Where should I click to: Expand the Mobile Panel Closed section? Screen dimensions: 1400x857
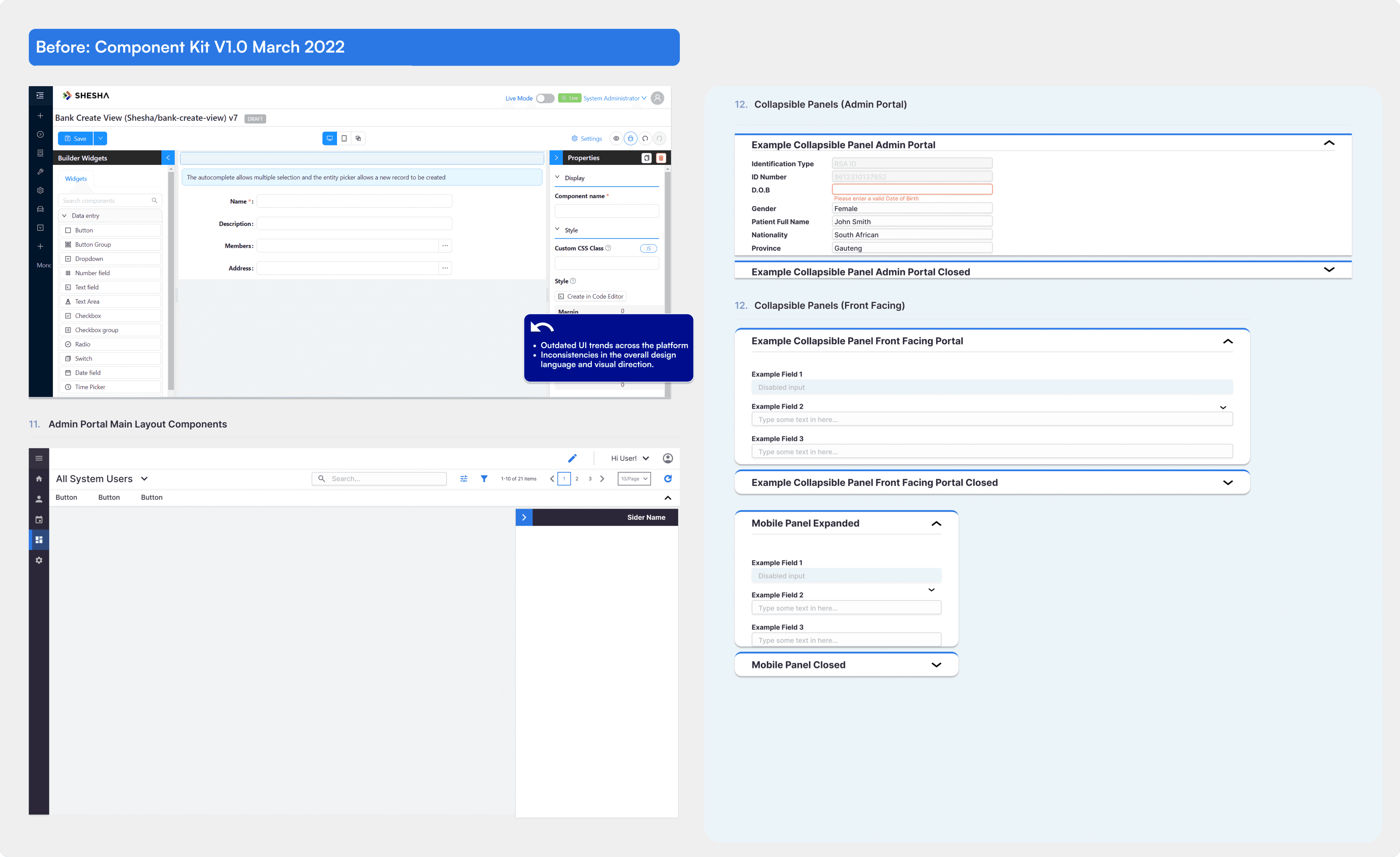coord(936,665)
